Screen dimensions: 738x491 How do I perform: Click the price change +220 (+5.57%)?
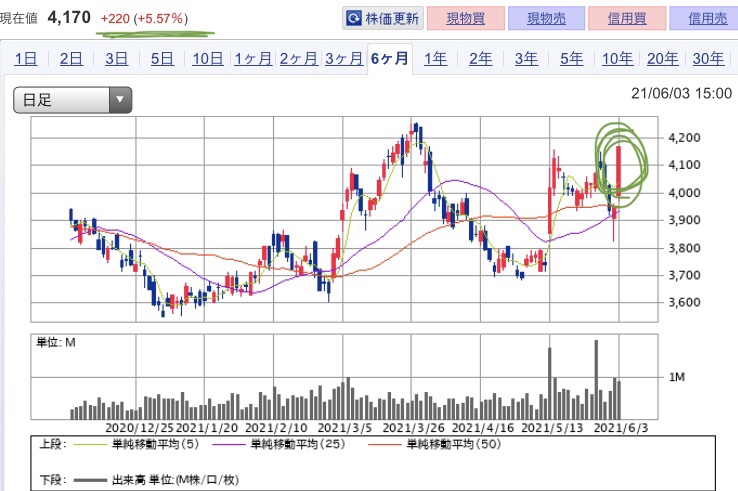click(x=144, y=19)
